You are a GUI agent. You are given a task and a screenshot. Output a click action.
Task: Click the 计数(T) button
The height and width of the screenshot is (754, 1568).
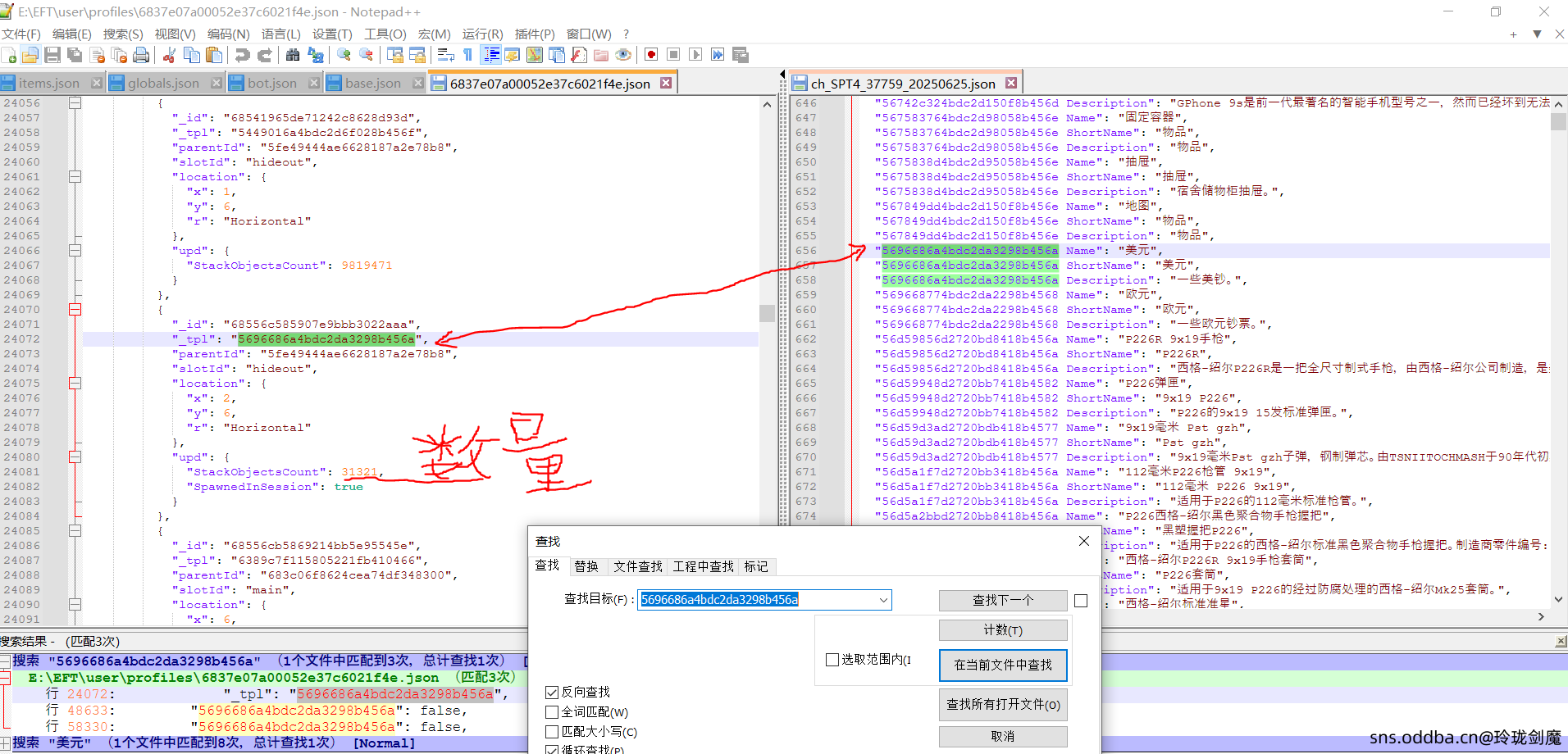1003,630
